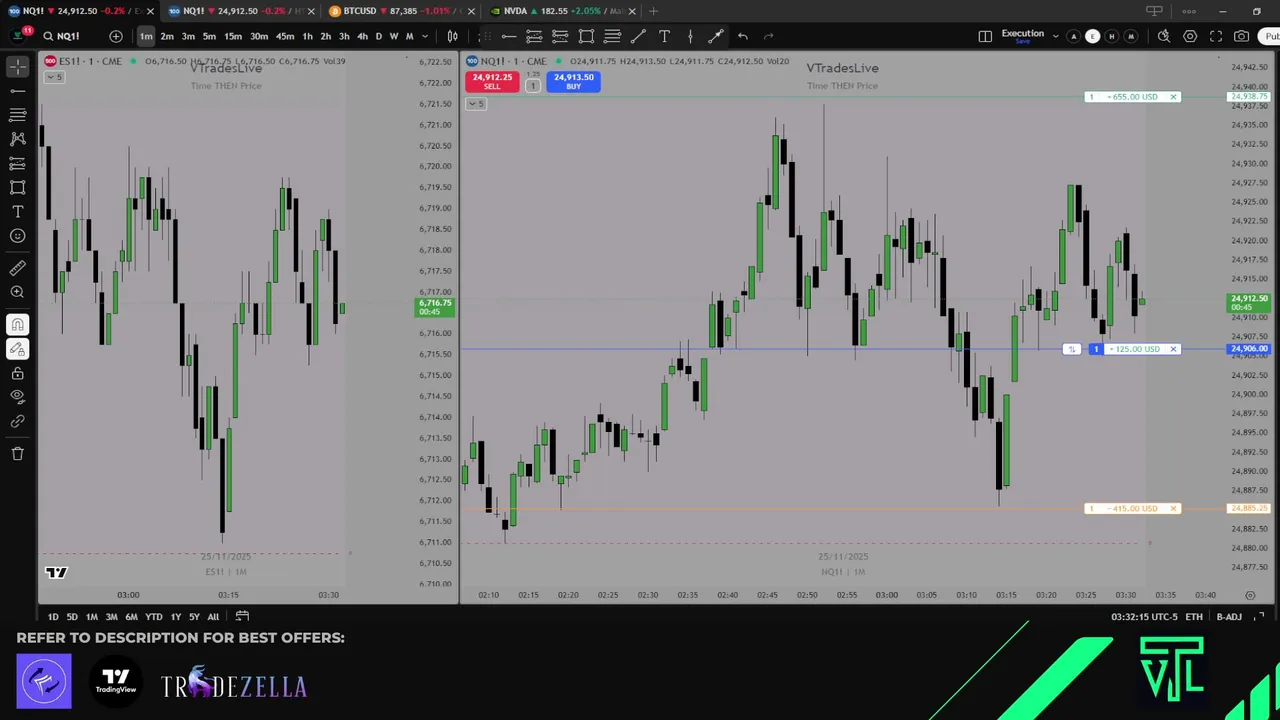Open a new tab with plus button
The height and width of the screenshot is (720, 1280).
tap(653, 11)
